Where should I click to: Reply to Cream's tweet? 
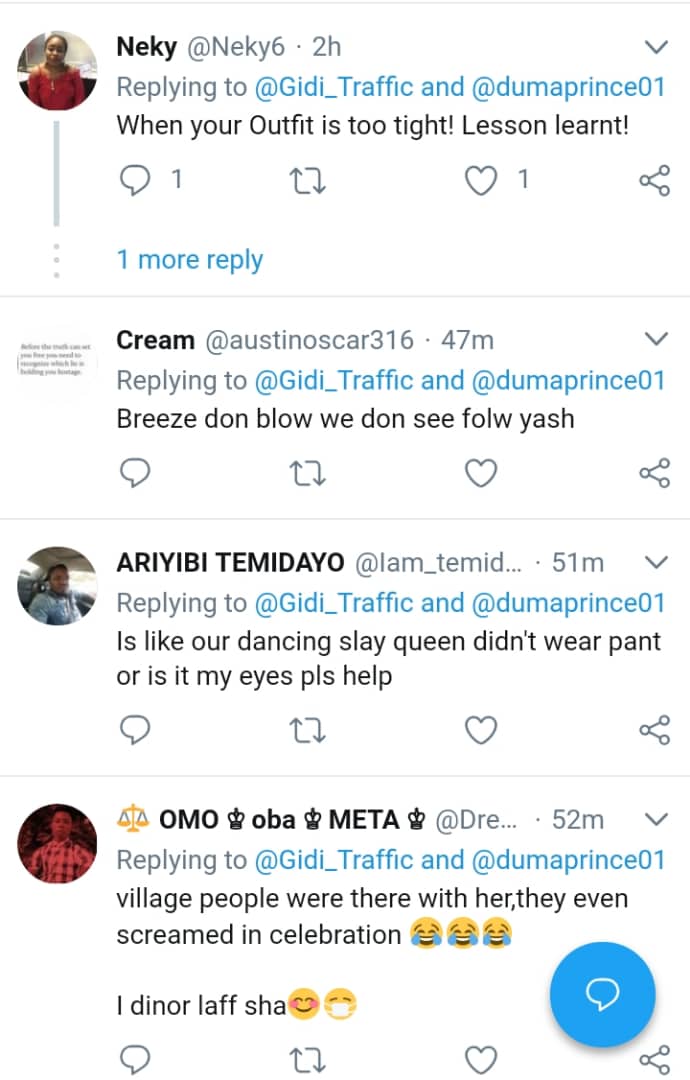[134, 474]
